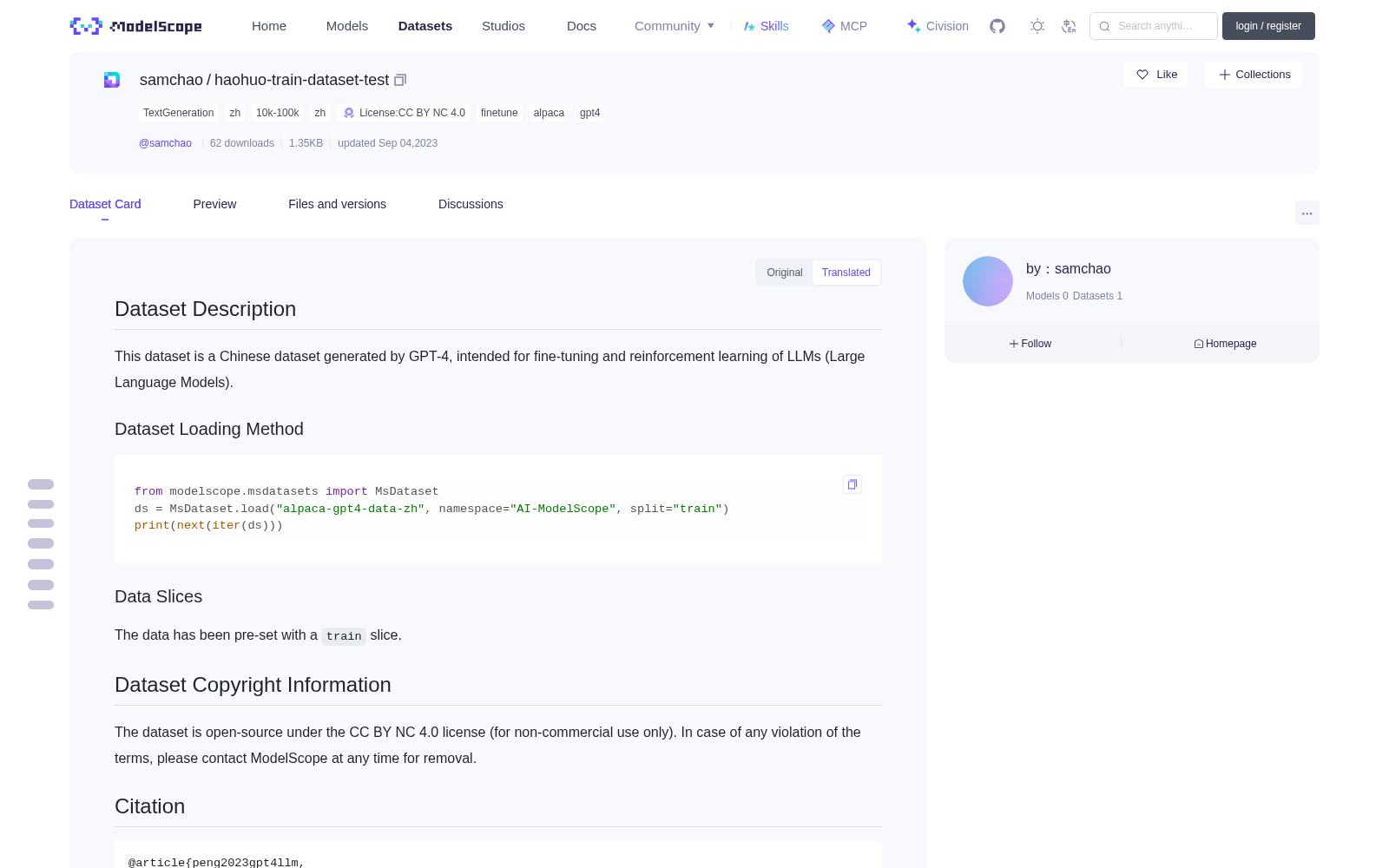
Task: Click the login / register button
Action: tap(1268, 26)
